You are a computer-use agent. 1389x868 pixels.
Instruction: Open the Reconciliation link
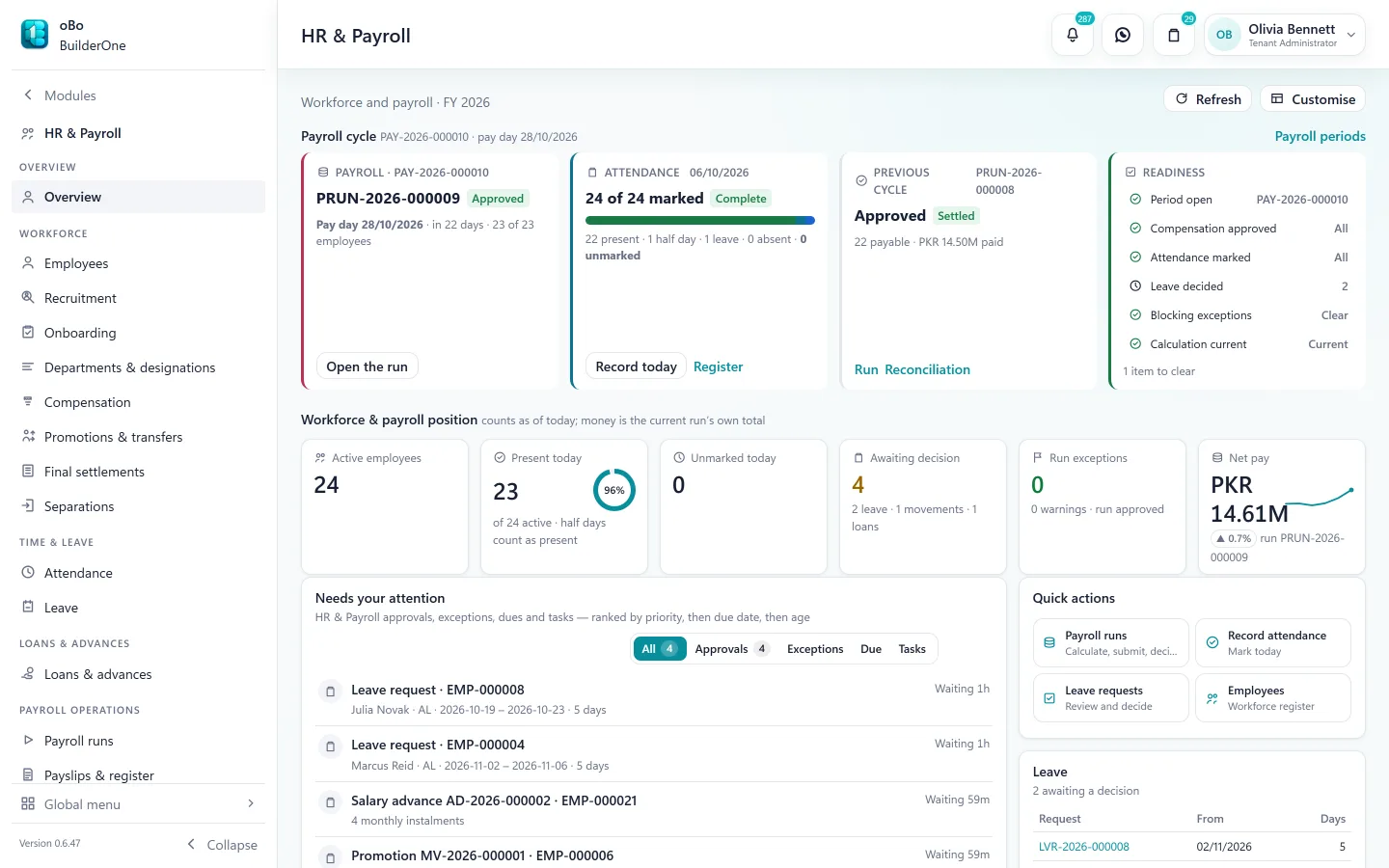pos(927,369)
